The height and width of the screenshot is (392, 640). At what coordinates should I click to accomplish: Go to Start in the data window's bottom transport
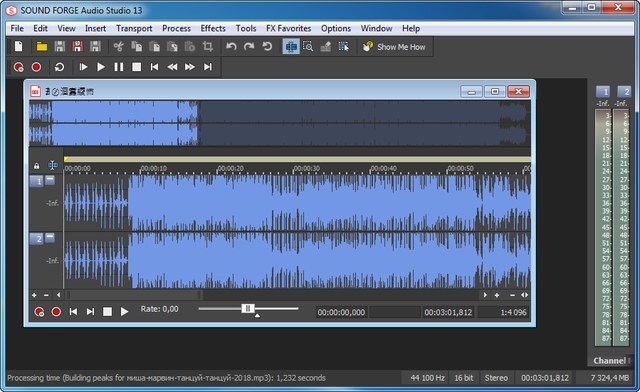tap(73, 312)
